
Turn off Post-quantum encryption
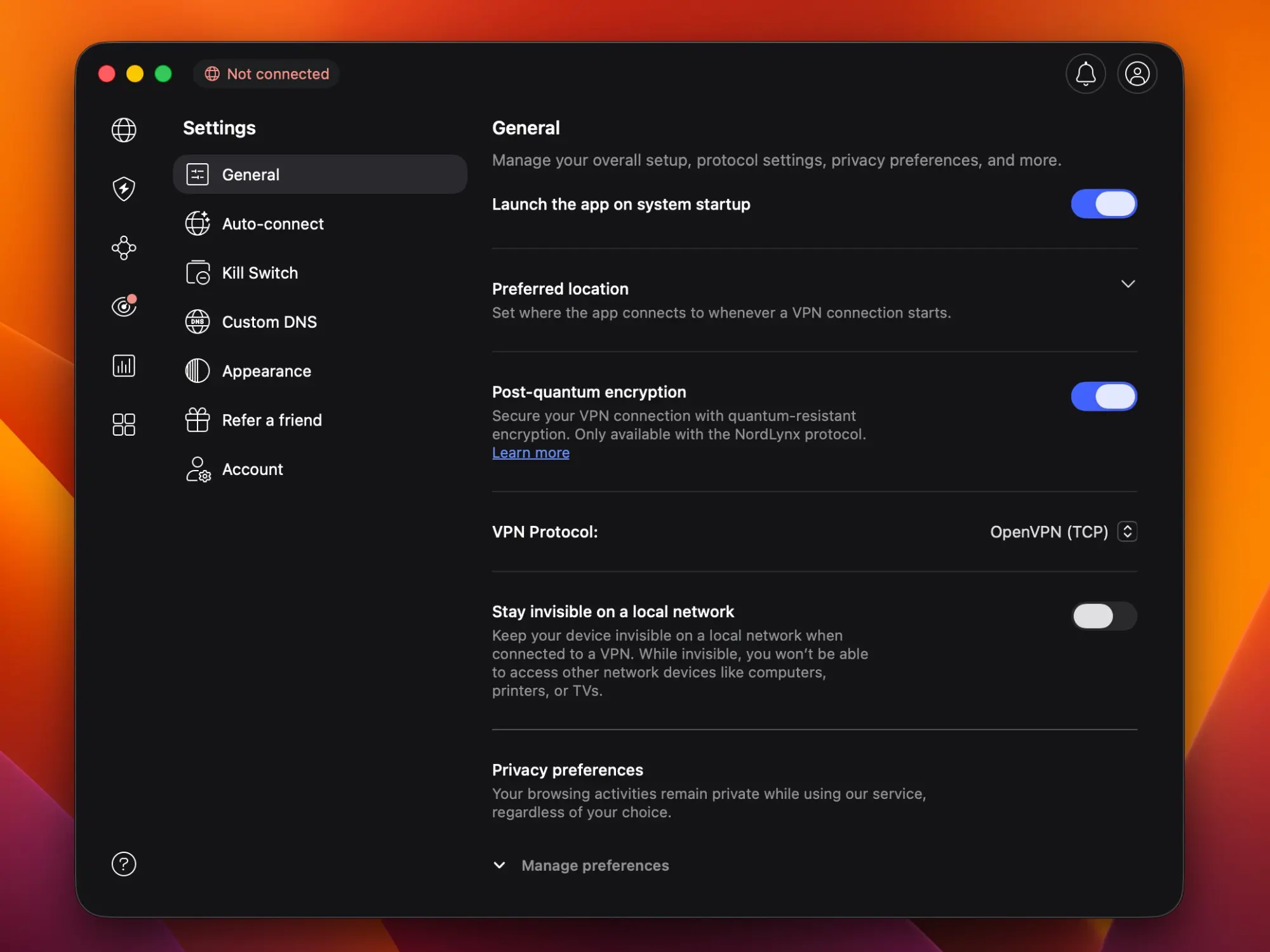(x=1104, y=396)
